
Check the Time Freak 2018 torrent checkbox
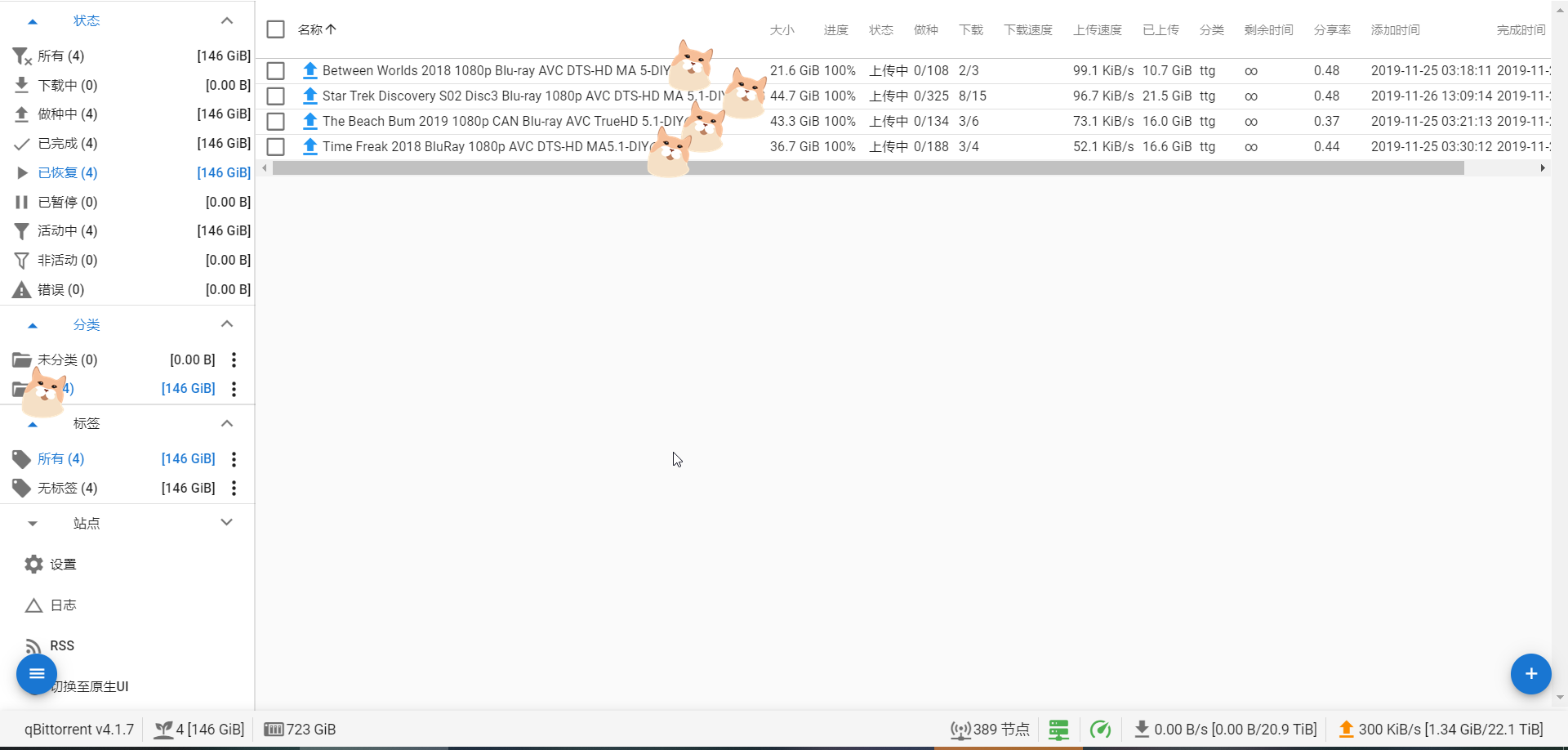coord(276,147)
